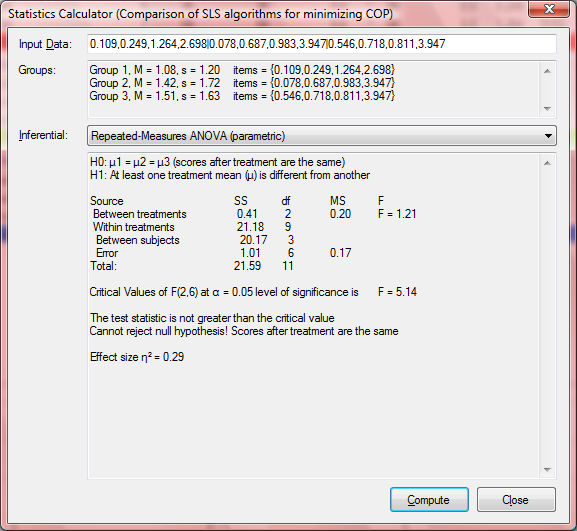Select the Group 3 line in Groups
Screen dimensions: 577x531
tap(242, 96)
